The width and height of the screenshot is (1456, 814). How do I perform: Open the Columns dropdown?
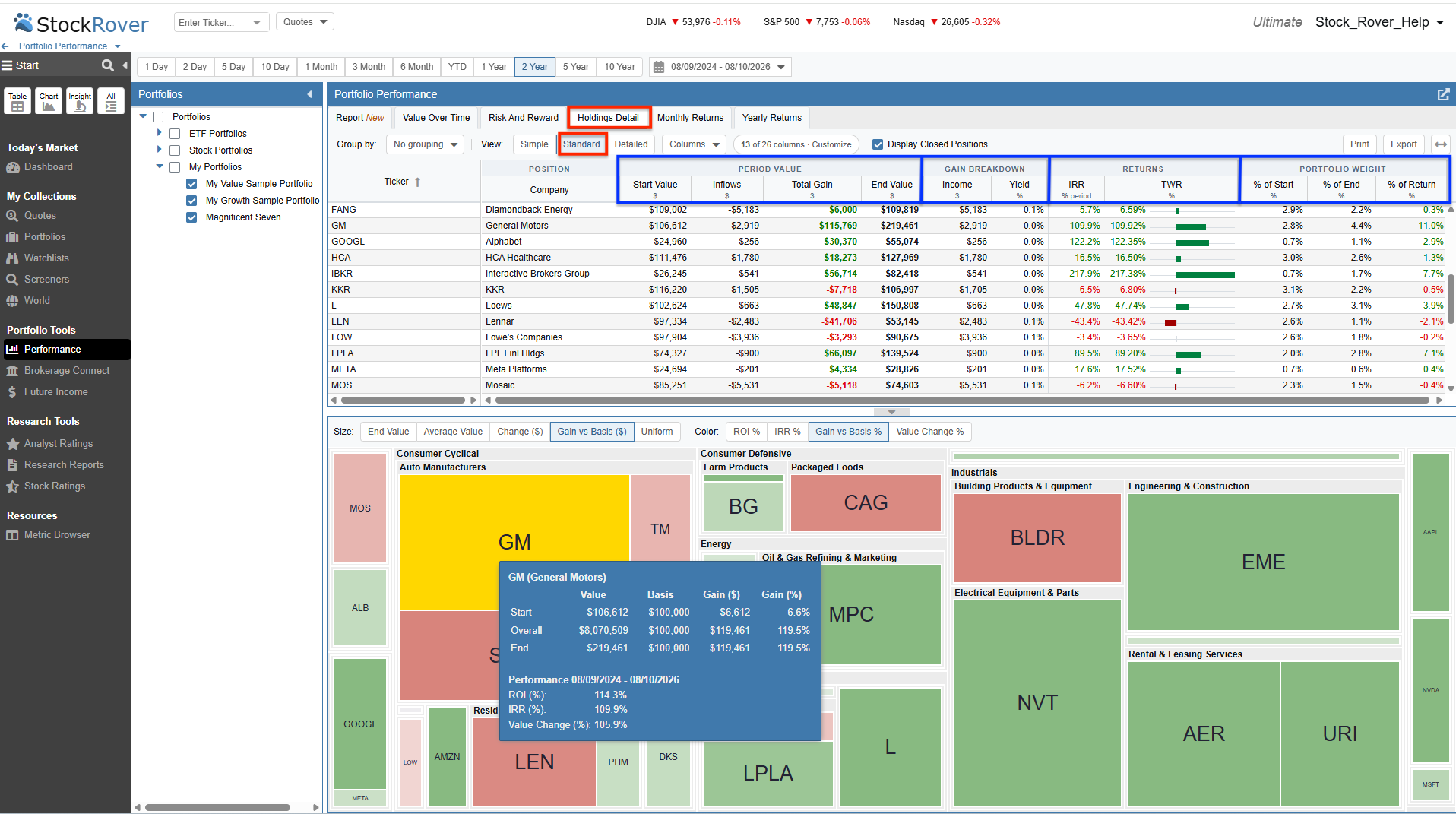(x=695, y=144)
